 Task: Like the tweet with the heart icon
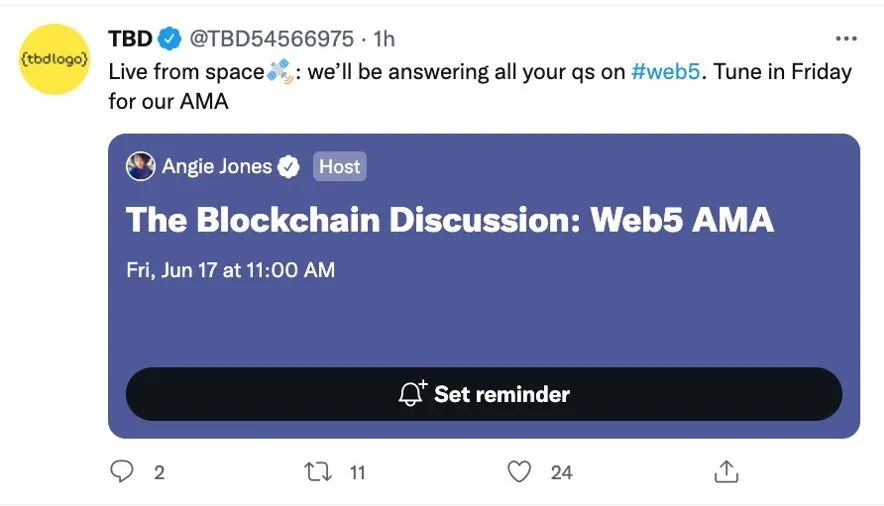[x=519, y=471]
